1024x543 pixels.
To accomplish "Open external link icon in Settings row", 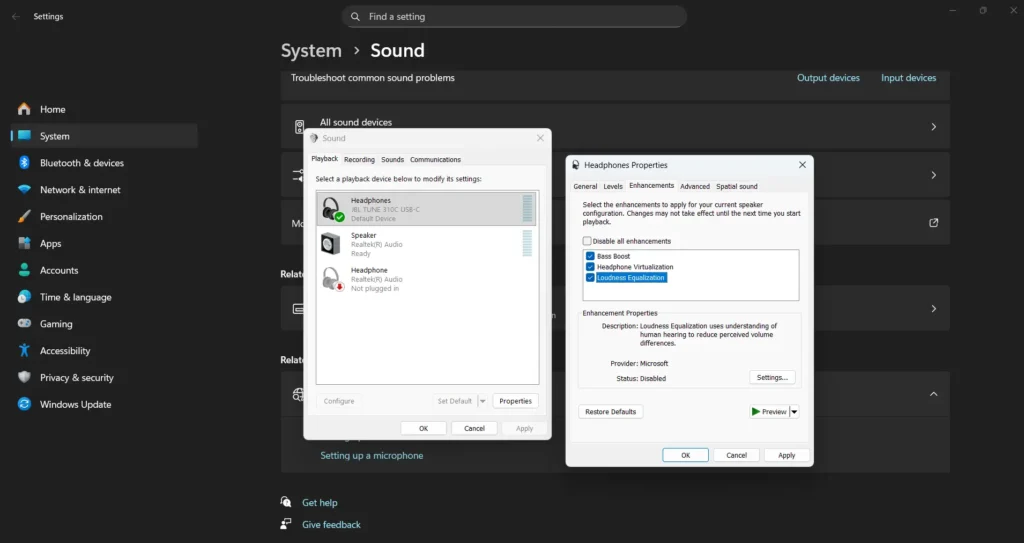I will coord(933,222).
